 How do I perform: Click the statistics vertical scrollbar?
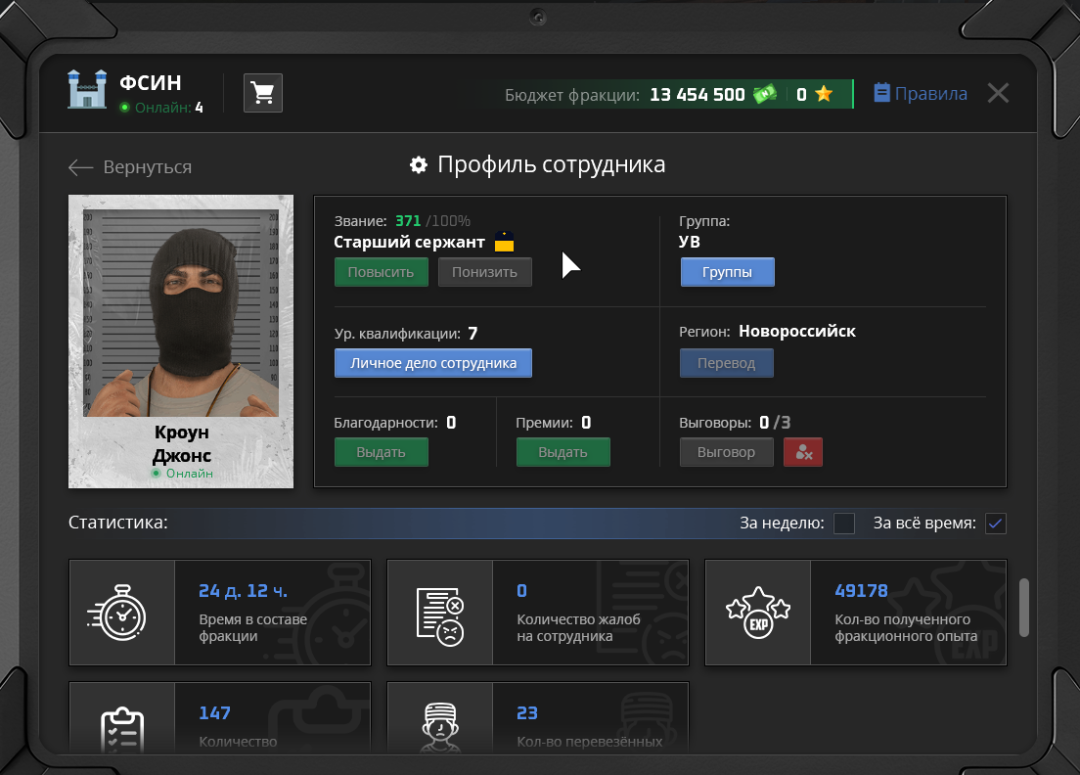(x=1024, y=607)
